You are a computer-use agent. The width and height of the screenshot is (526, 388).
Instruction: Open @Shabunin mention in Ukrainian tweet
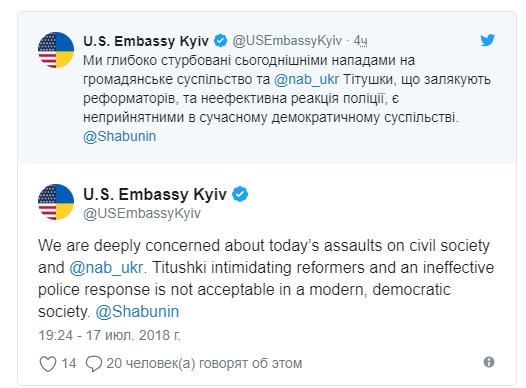[x=119, y=136]
